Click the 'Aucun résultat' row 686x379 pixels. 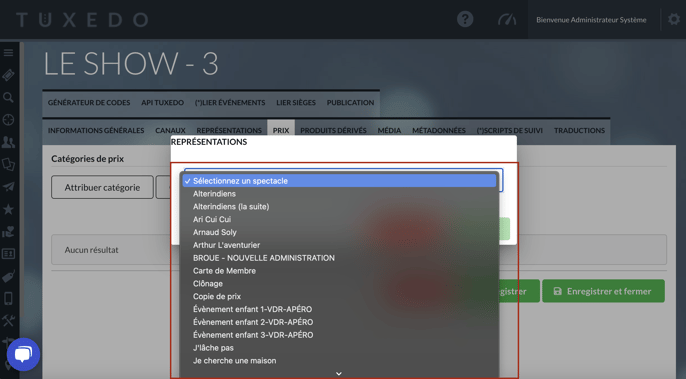click(359, 249)
